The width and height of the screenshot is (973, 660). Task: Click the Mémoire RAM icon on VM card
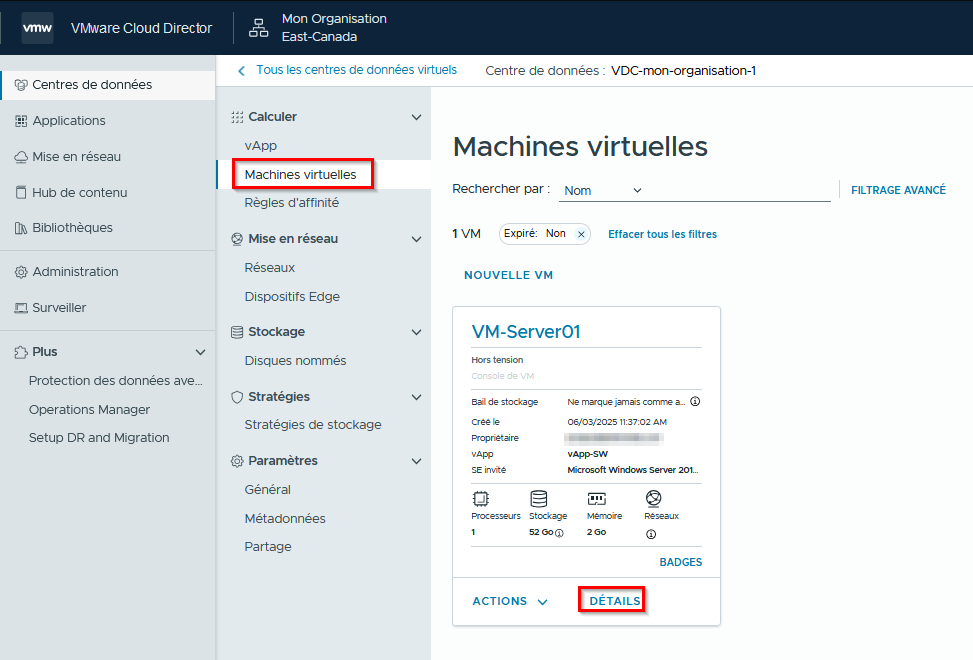596,499
